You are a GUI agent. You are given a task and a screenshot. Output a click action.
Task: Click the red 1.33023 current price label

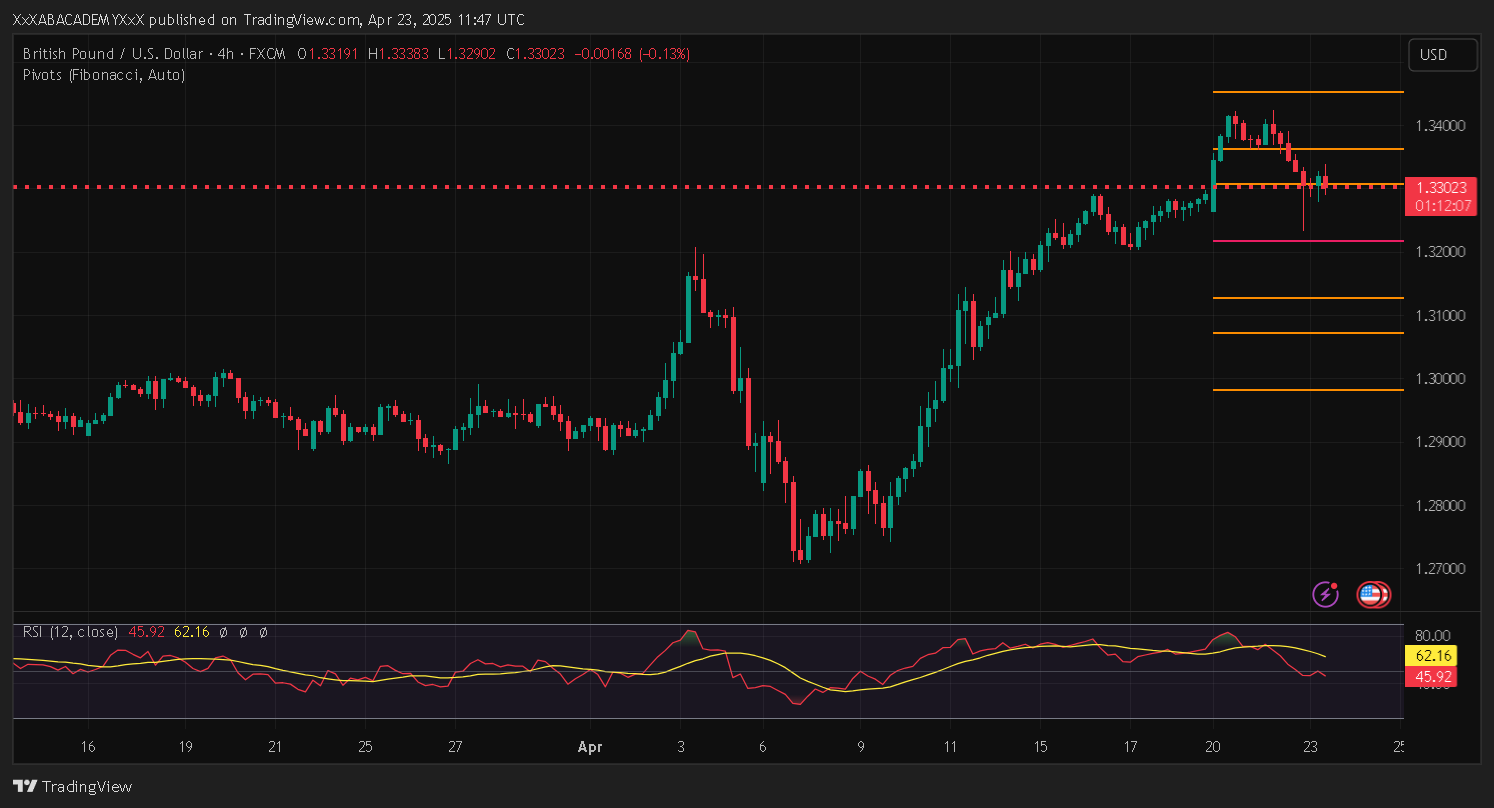pyautogui.click(x=1441, y=187)
